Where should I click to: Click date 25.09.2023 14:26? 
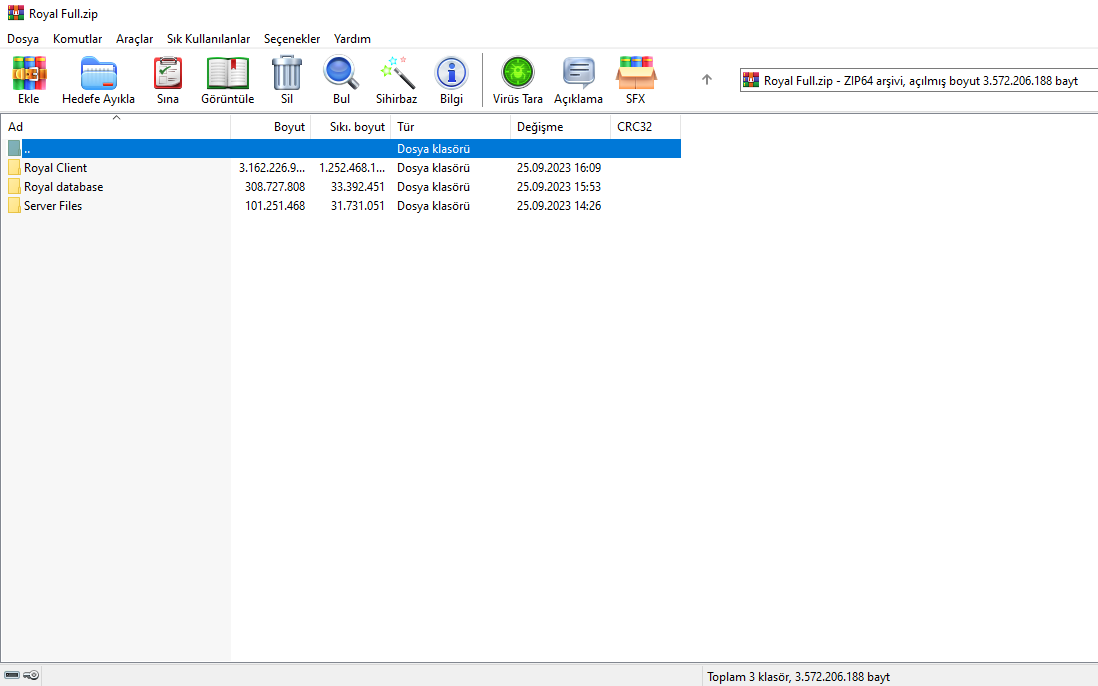[559, 205]
